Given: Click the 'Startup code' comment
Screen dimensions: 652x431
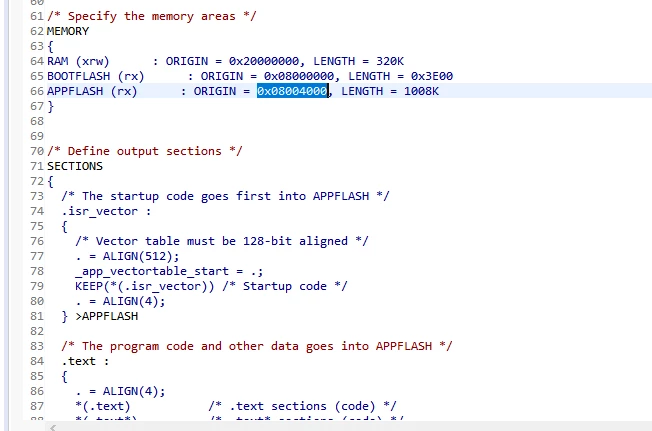Looking at the screenshot, I should pos(285,286).
